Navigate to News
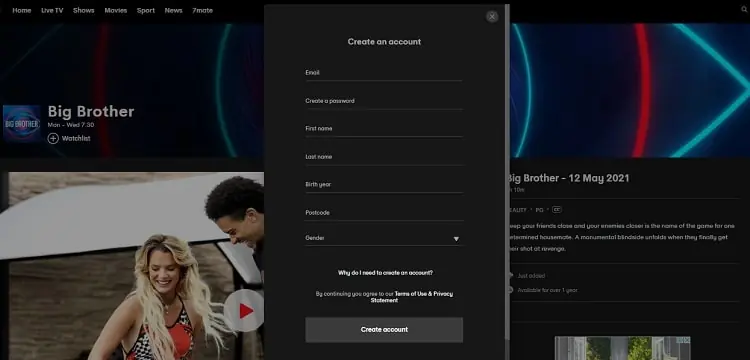Image resolution: width=750 pixels, height=360 pixels. (173, 10)
